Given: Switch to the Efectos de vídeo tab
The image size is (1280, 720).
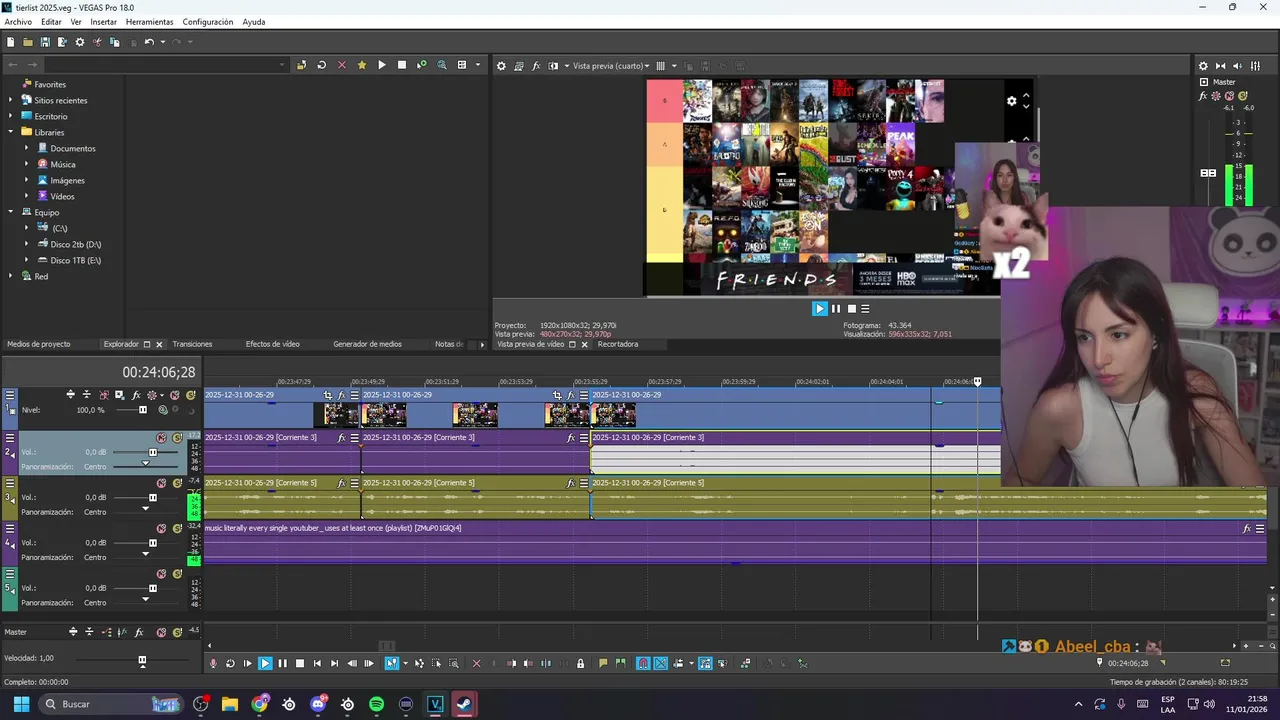Looking at the screenshot, I should pos(273,344).
